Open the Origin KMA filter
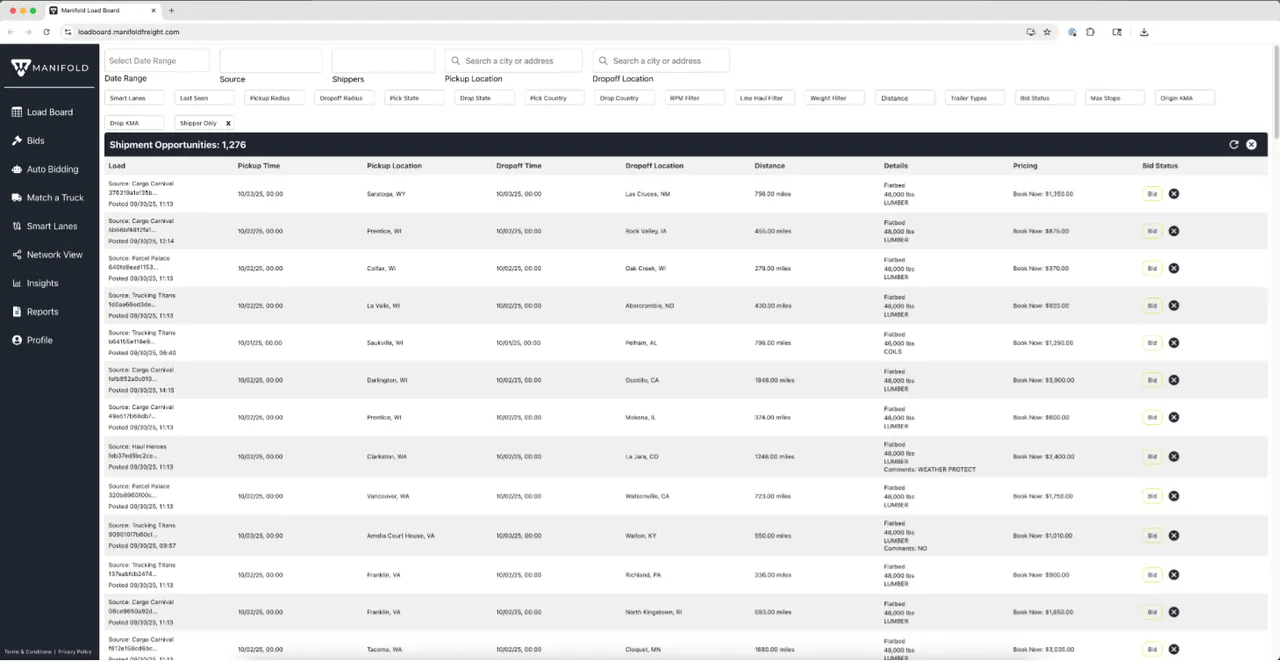Image resolution: width=1280 pixels, height=661 pixels. 1184,98
